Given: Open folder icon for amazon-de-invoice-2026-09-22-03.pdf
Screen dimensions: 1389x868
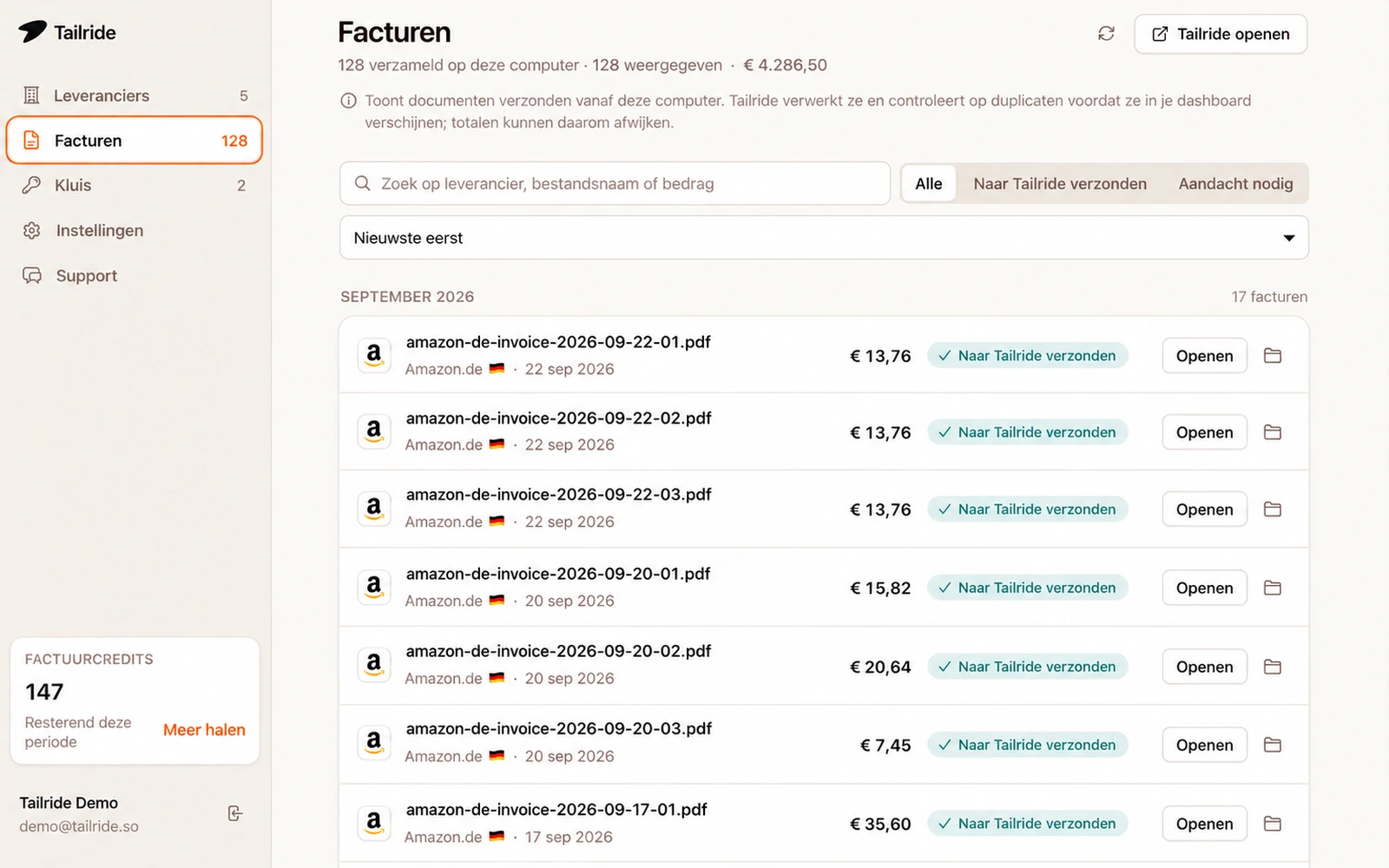Looking at the screenshot, I should point(1273,510).
